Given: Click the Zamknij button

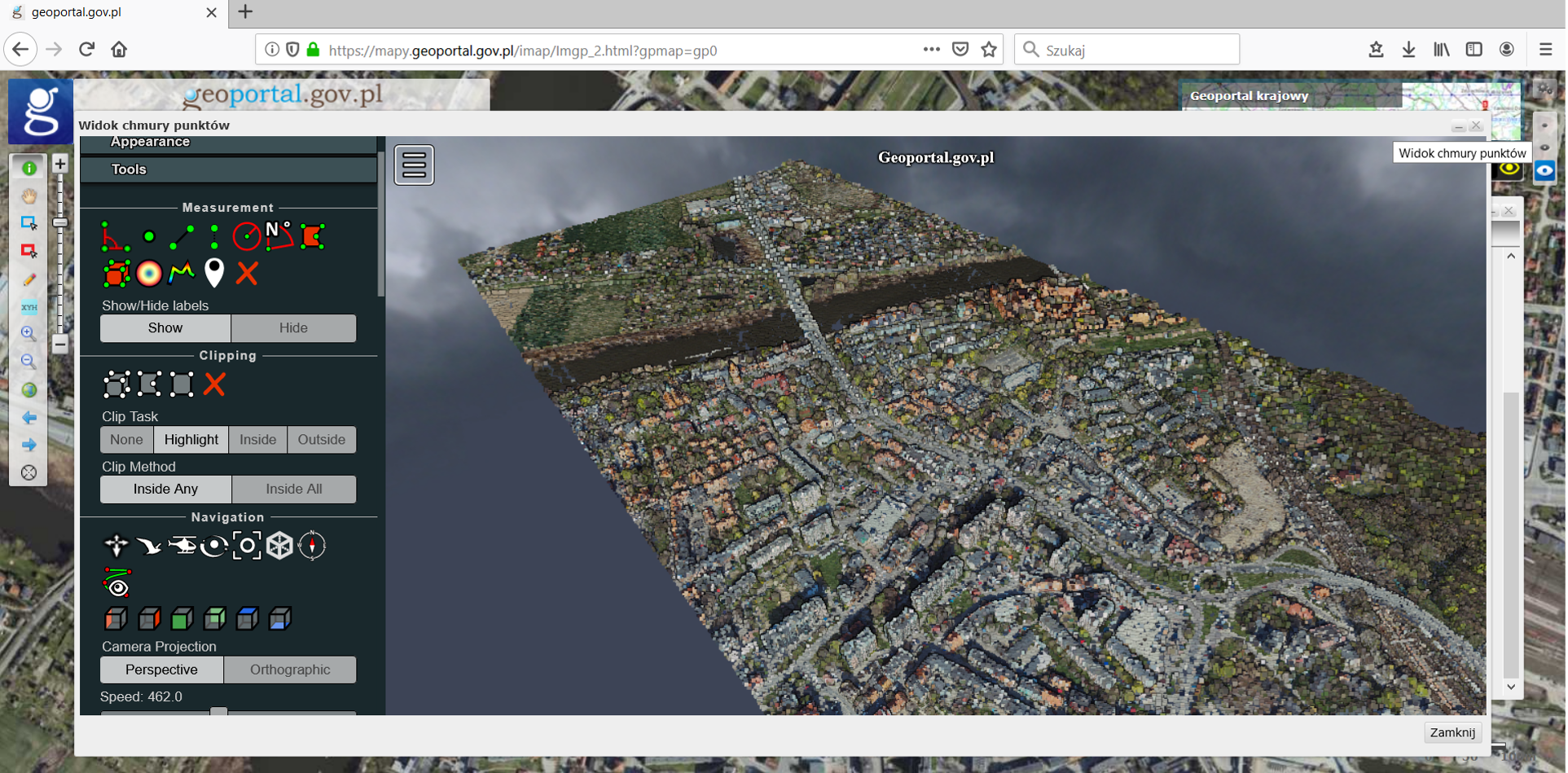Looking at the screenshot, I should pos(1452,732).
